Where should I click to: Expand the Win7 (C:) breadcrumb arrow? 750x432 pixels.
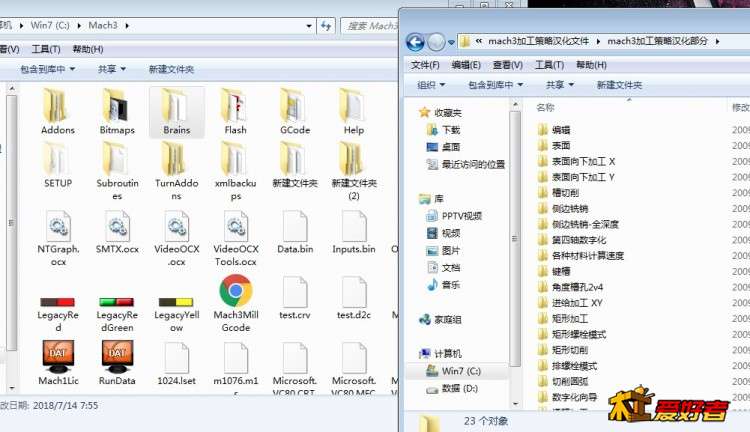click(79, 26)
